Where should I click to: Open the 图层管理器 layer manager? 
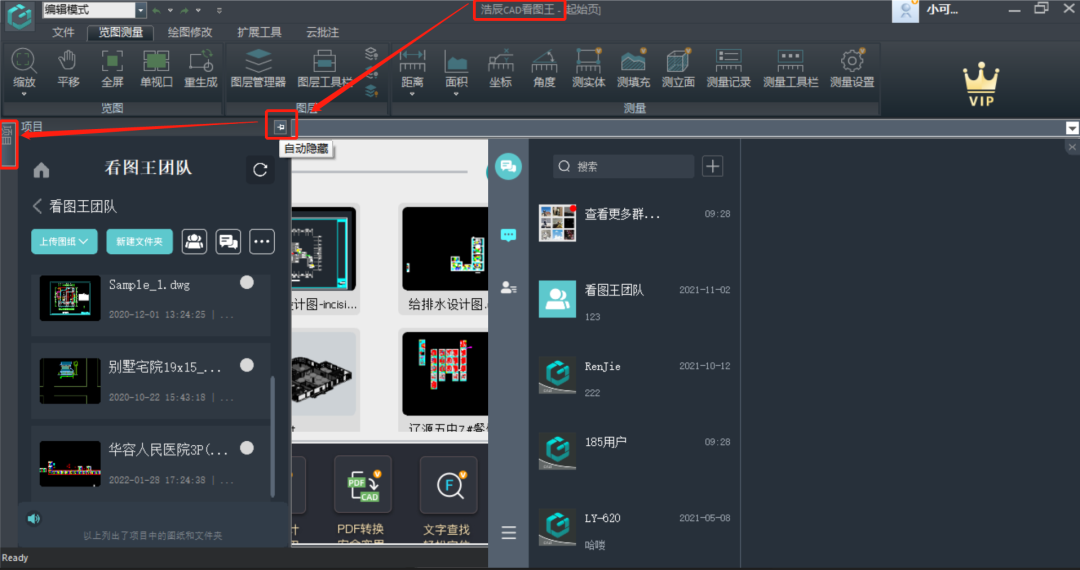tap(258, 69)
